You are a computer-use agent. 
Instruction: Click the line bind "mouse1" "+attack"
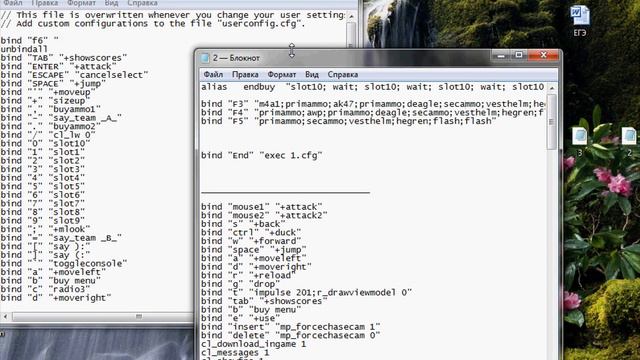pos(262,207)
